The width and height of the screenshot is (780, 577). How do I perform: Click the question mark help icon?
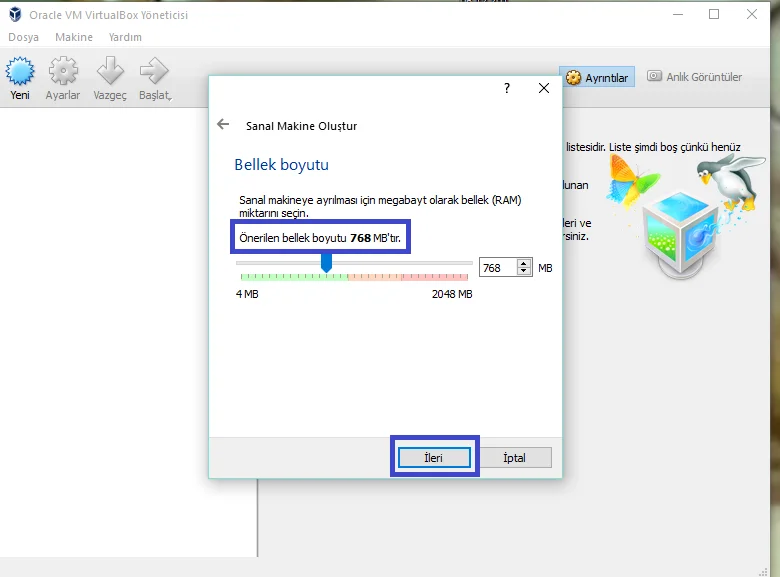click(507, 88)
